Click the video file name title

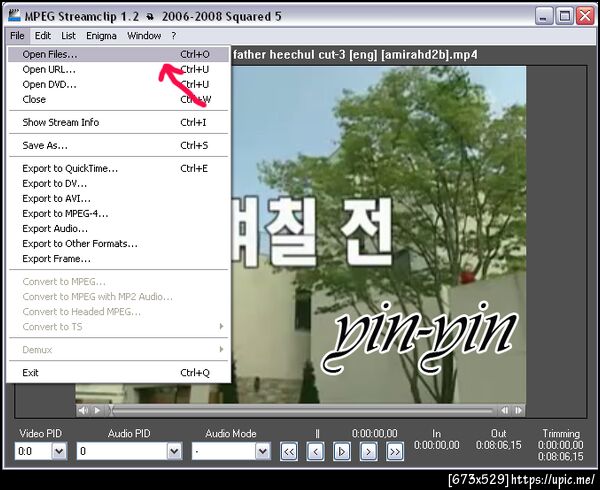coord(355,55)
